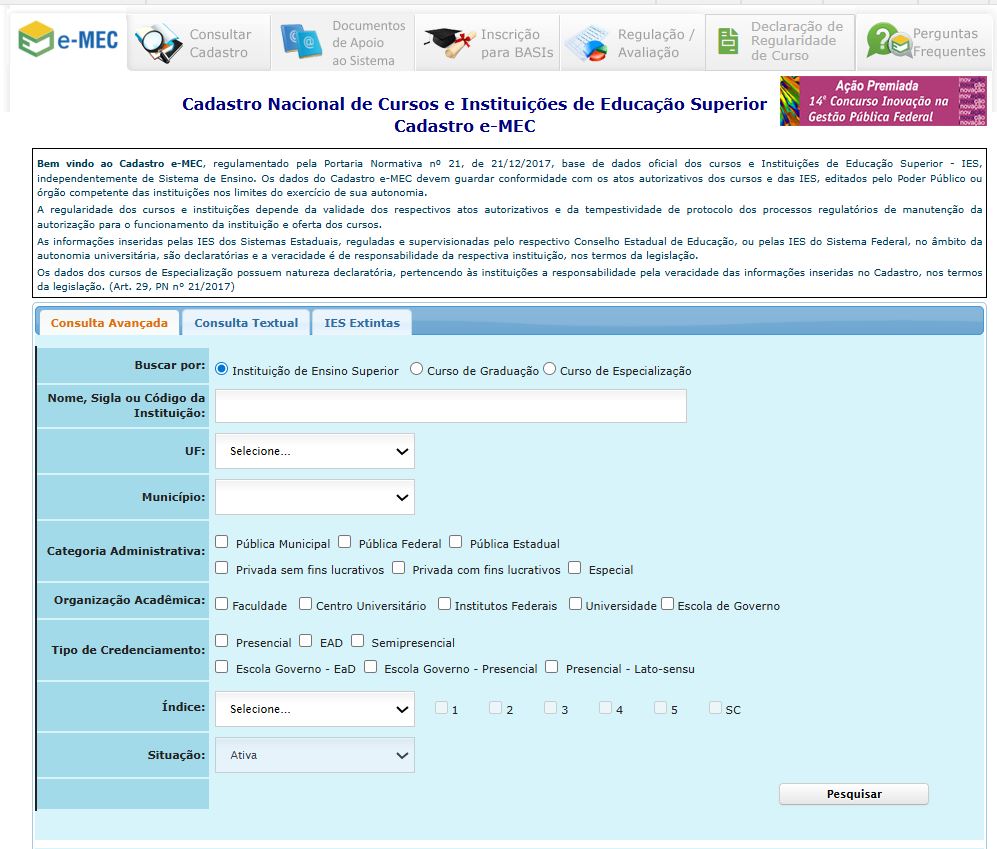The height and width of the screenshot is (849, 997).
Task: Focus the institution name input field
Action: 451,406
